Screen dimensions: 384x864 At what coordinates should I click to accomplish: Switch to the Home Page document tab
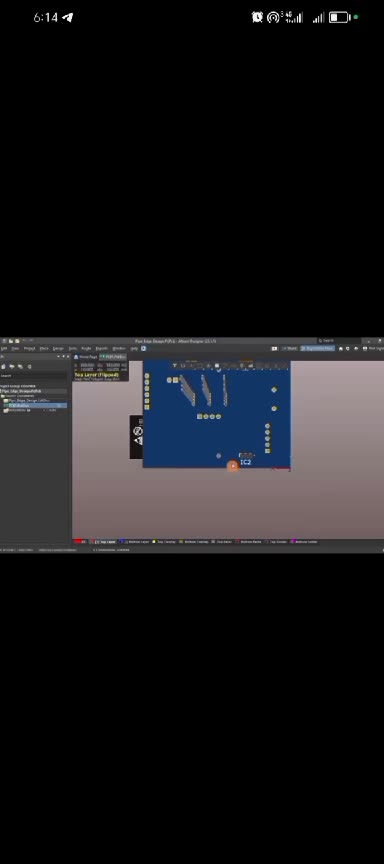coord(85,357)
